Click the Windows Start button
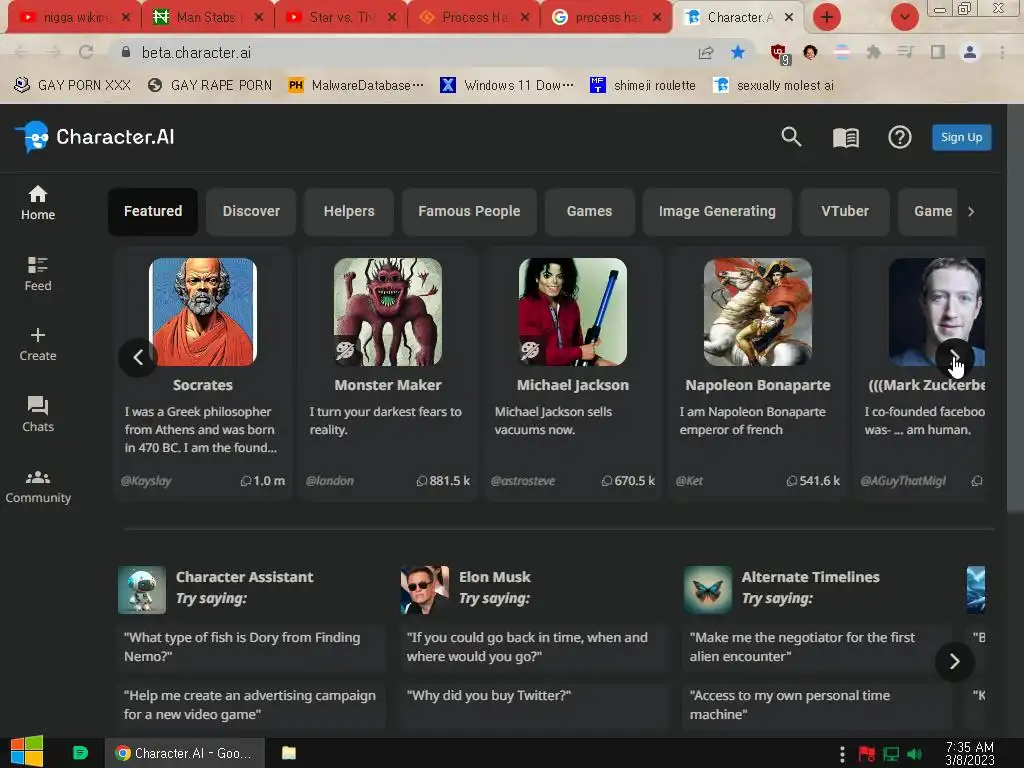The image size is (1024, 768). (27, 752)
